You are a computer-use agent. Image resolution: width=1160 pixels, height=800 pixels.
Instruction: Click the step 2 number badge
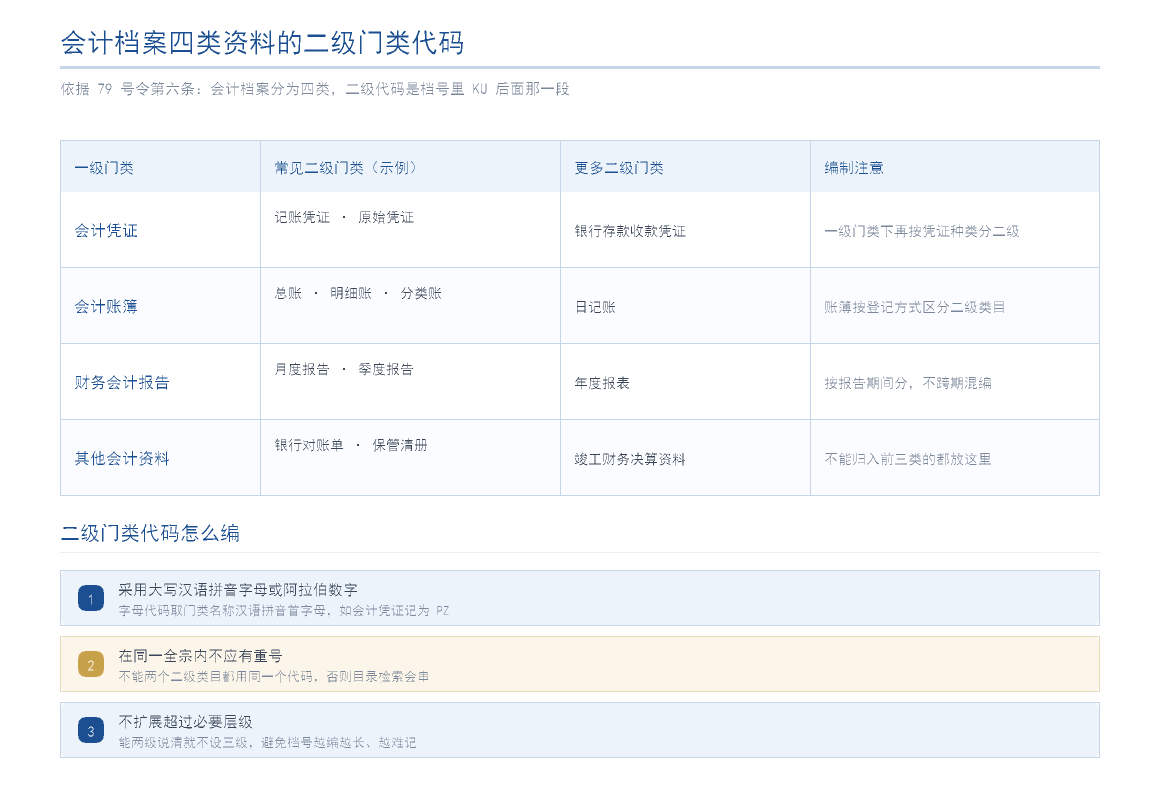pyautogui.click(x=91, y=664)
